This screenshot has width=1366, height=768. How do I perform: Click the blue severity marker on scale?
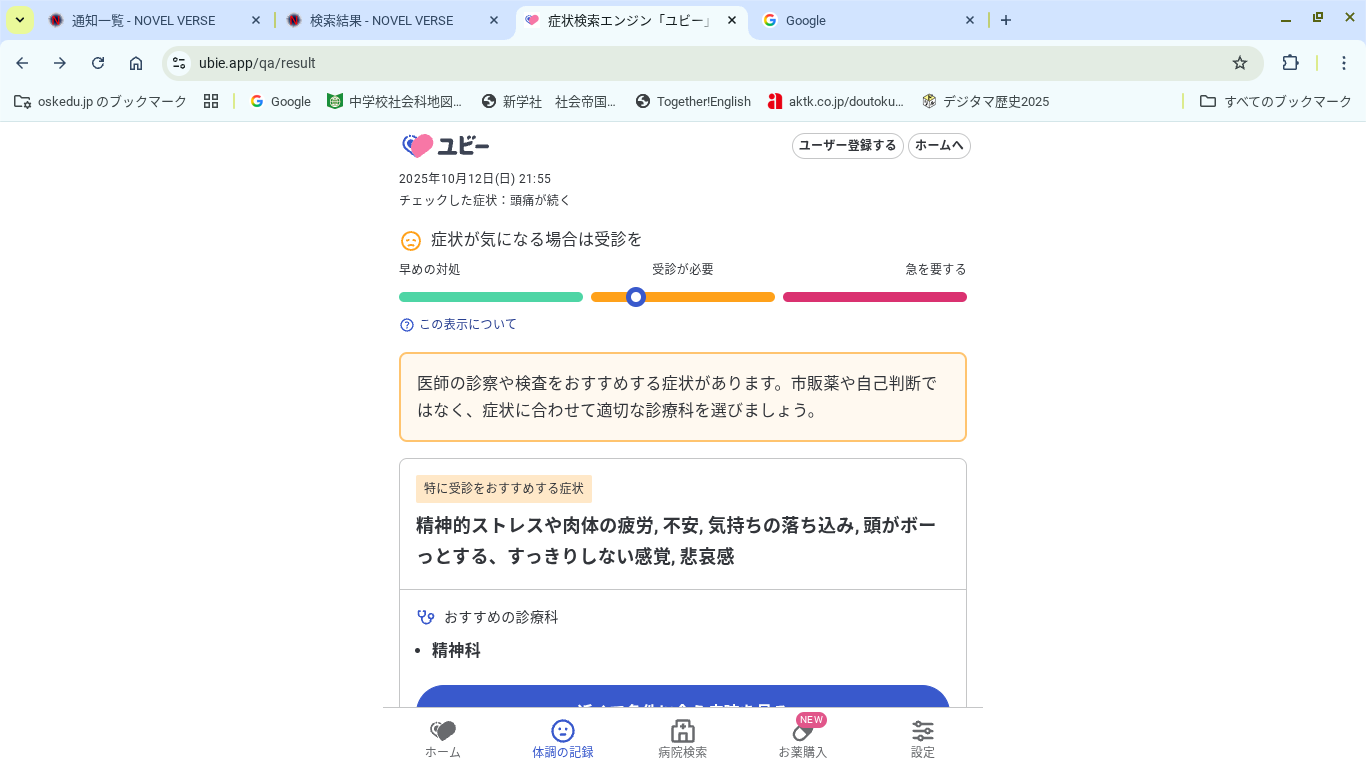click(636, 297)
